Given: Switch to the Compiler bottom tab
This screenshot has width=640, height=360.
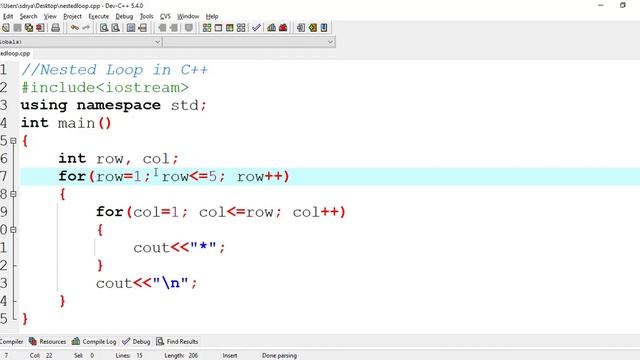Looking at the screenshot, I should point(11,342).
